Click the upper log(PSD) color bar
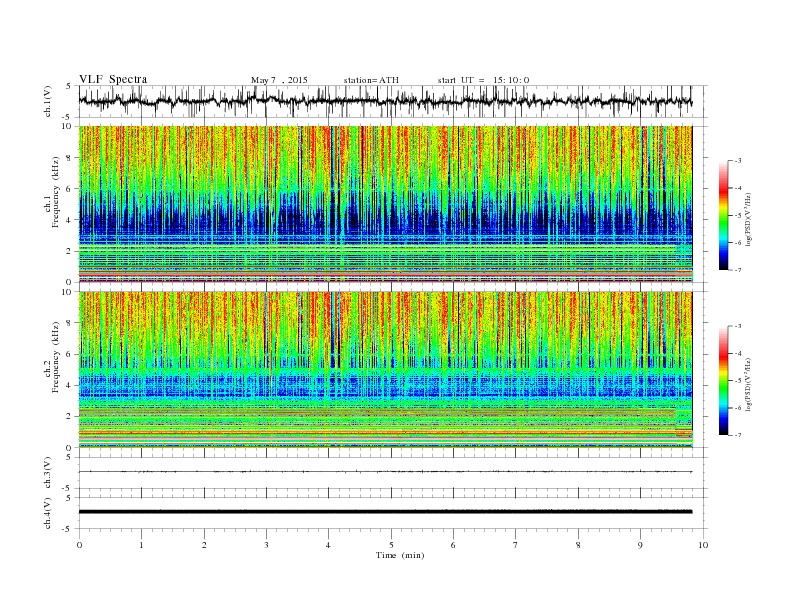Image resolution: width=792 pixels, height=612 pixels. click(723, 215)
